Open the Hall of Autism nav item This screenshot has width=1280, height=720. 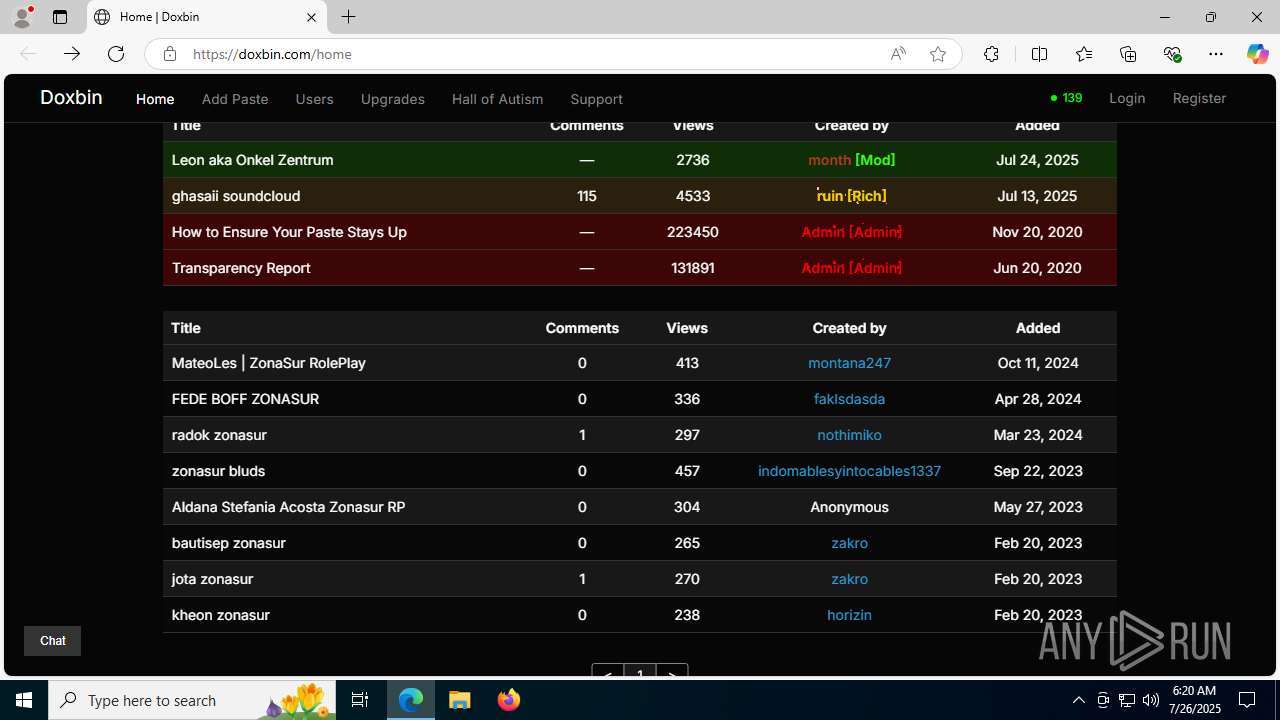tap(497, 99)
